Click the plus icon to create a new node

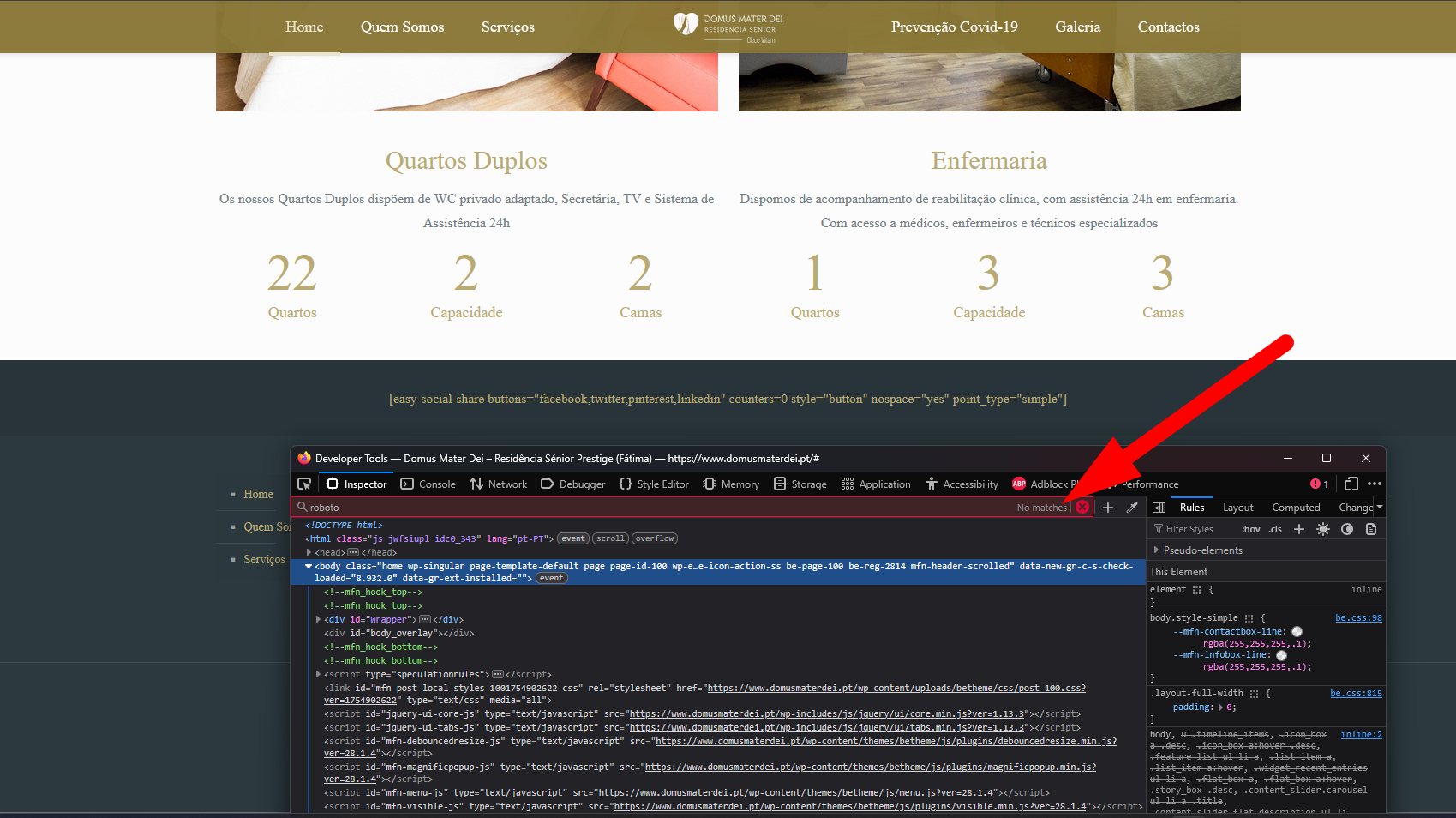pyautogui.click(x=1108, y=508)
